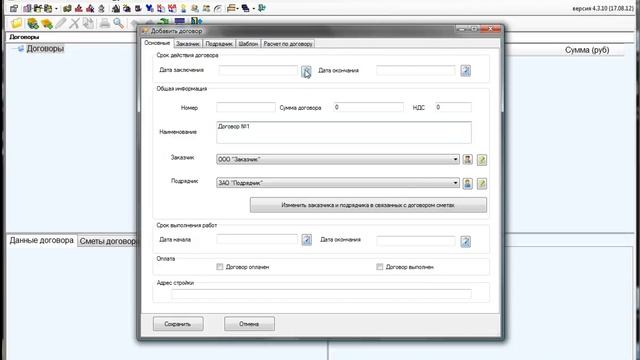
Task: Open the Расчет по договору tab
Action: (x=288, y=44)
